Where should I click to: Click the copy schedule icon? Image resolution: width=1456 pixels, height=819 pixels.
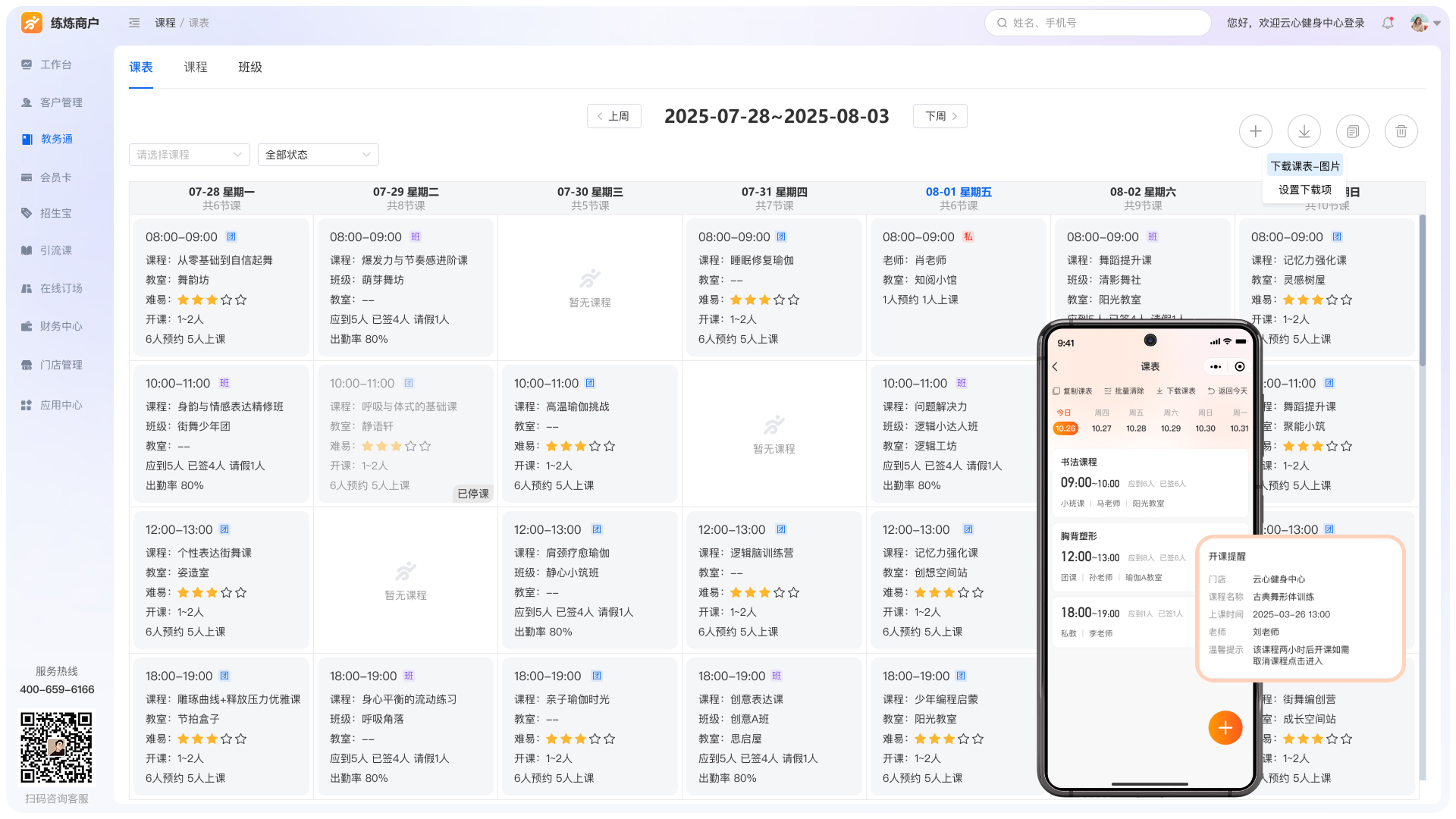[x=1352, y=131]
